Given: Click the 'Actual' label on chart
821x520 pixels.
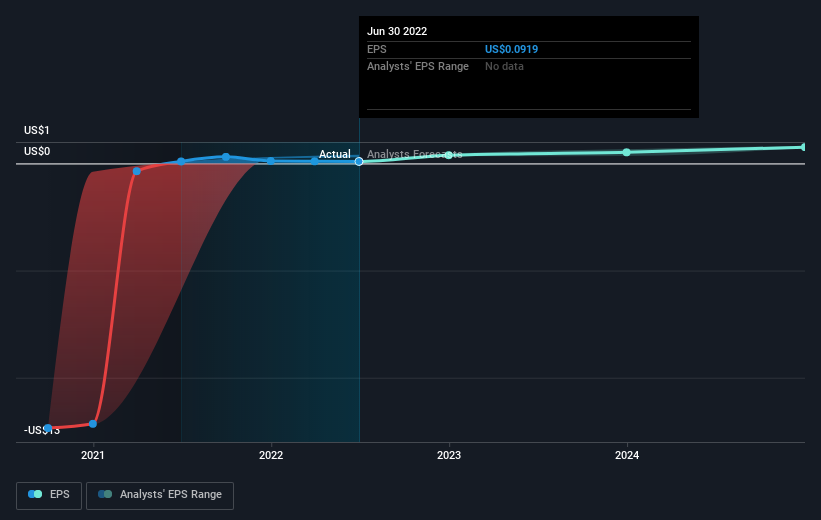Looking at the screenshot, I should (335, 154).
